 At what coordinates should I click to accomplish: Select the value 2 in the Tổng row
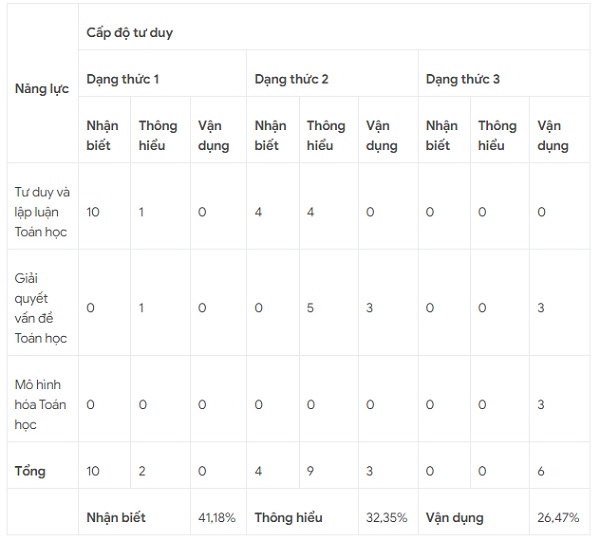[142, 470]
